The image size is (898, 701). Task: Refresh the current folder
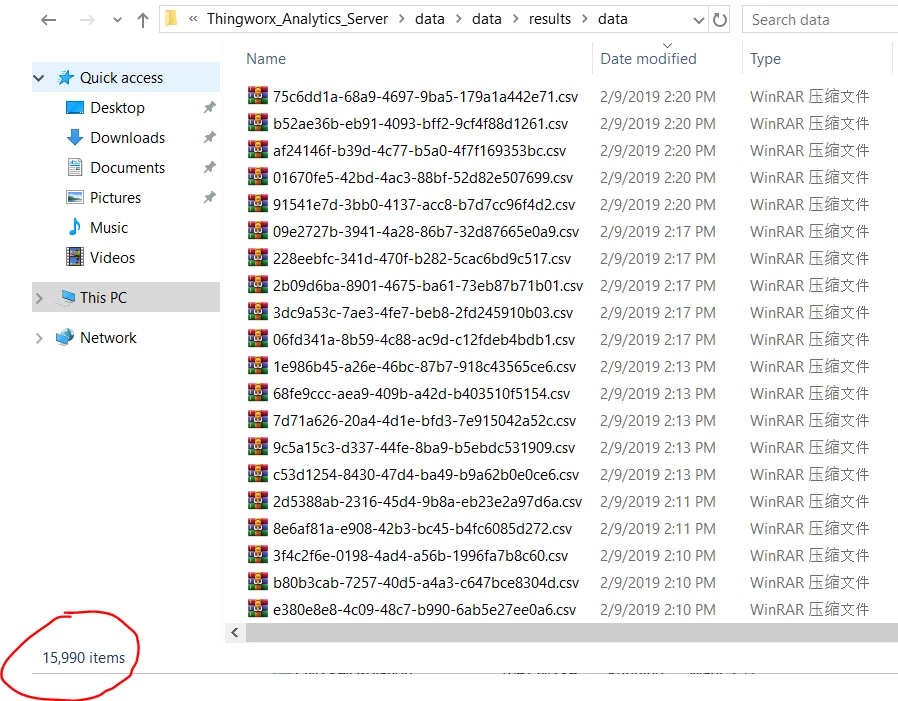719,20
